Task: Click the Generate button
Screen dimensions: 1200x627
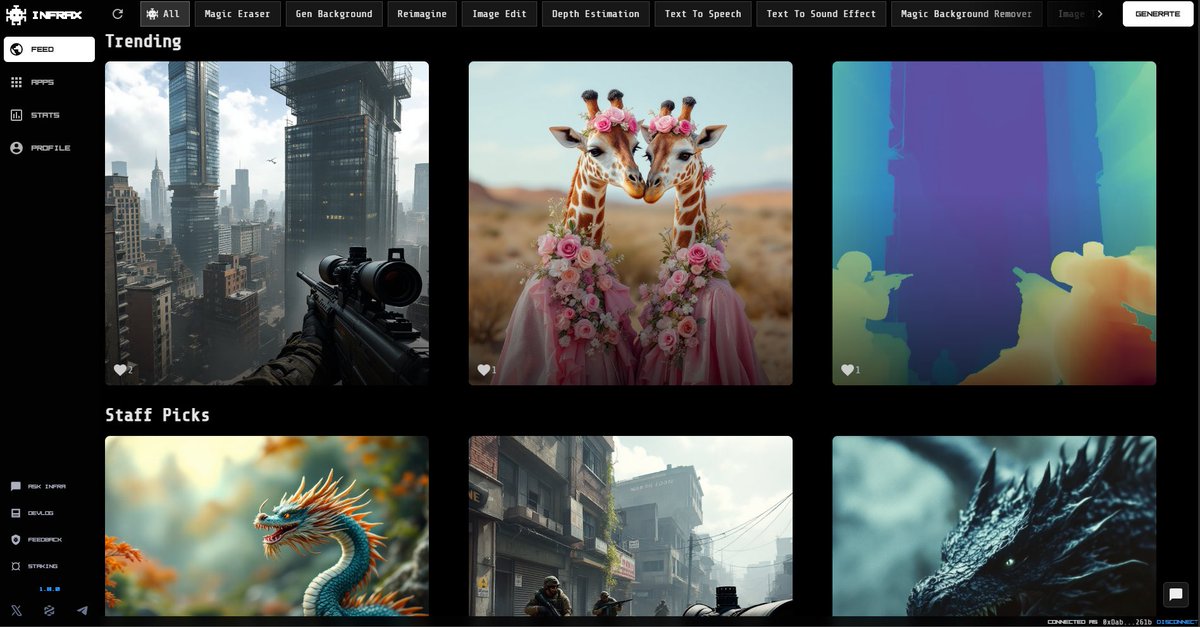Action: tap(1157, 14)
